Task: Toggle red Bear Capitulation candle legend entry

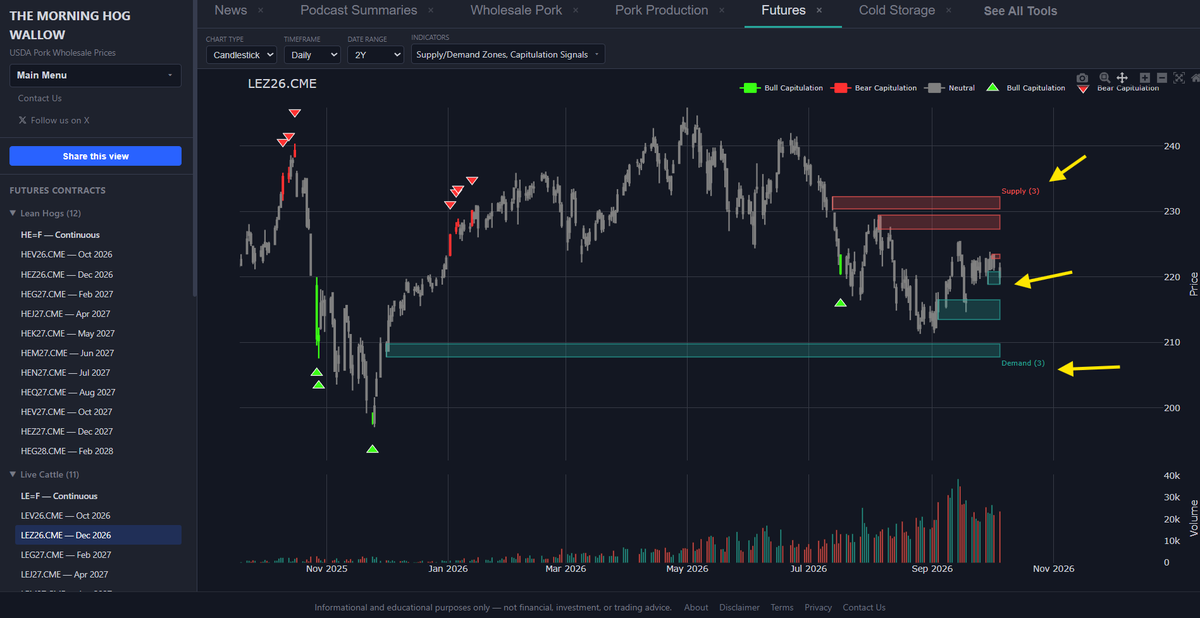Action: [x=876, y=88]
